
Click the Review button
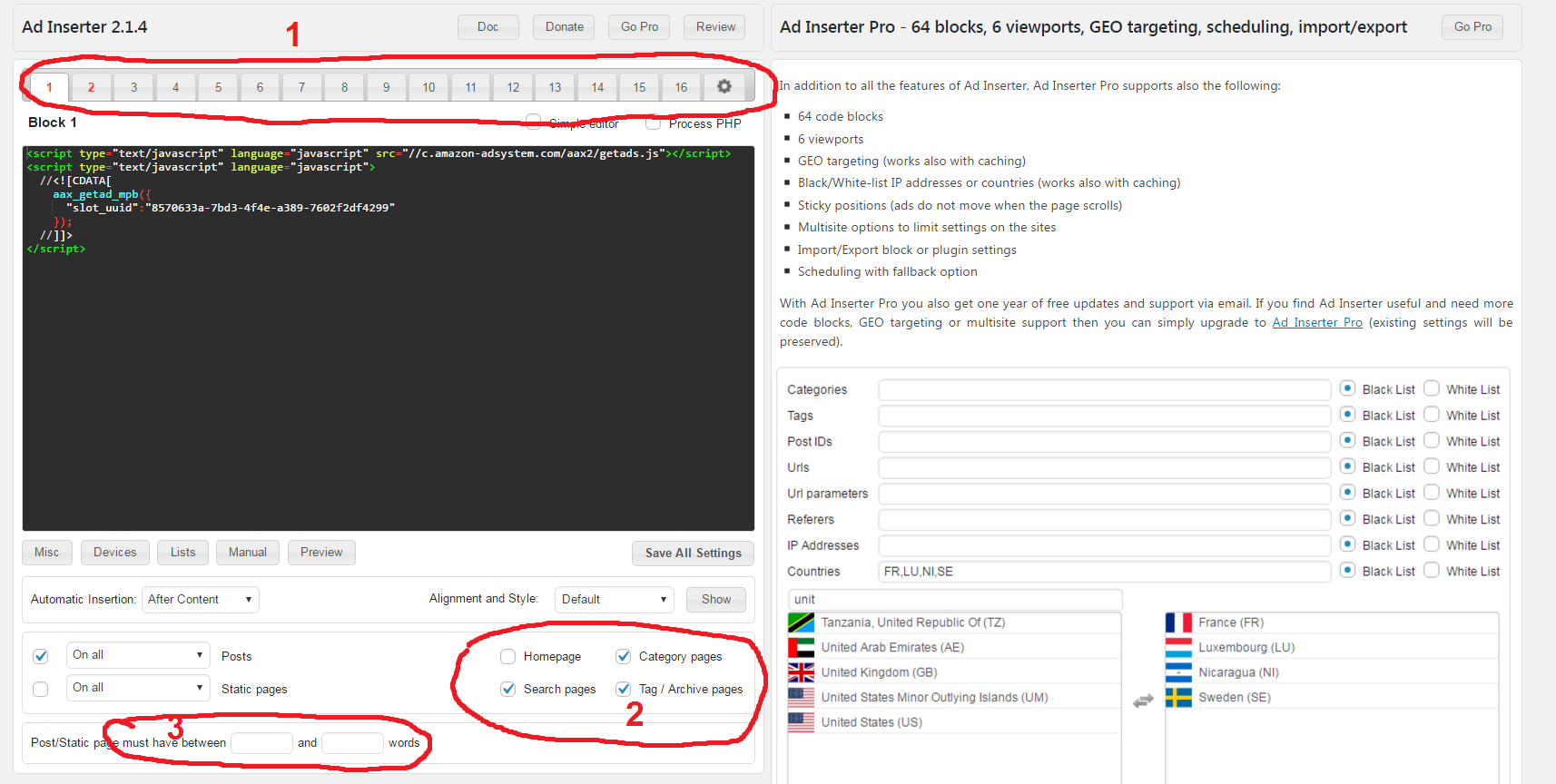pyautogui.click(x=715, y=27)
